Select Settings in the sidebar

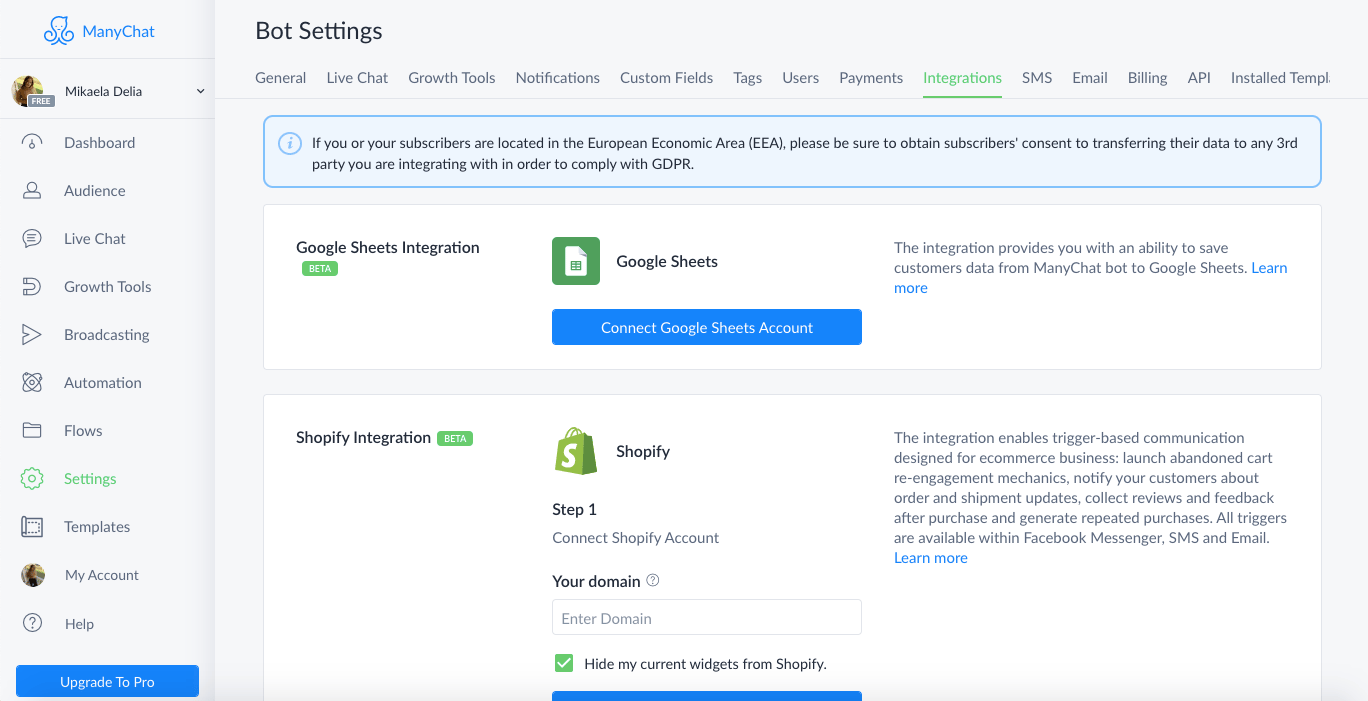[90, 479]
